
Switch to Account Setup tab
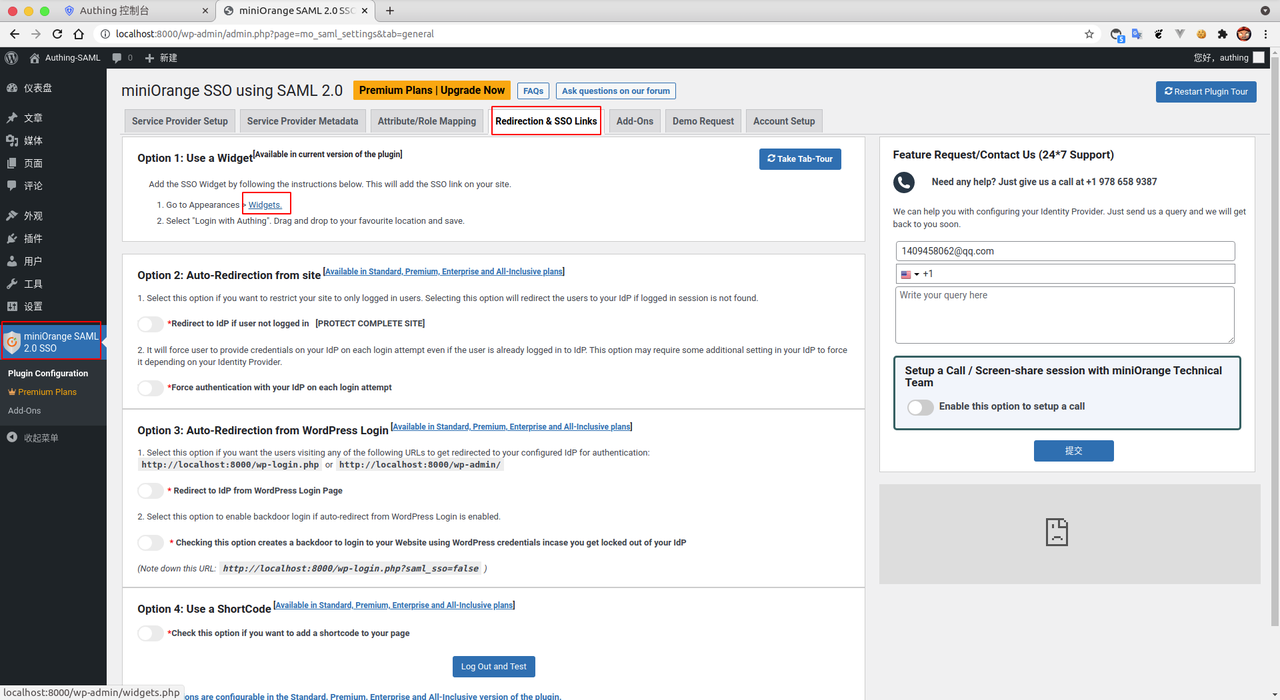pyautogui.click(x=784, y=121)
